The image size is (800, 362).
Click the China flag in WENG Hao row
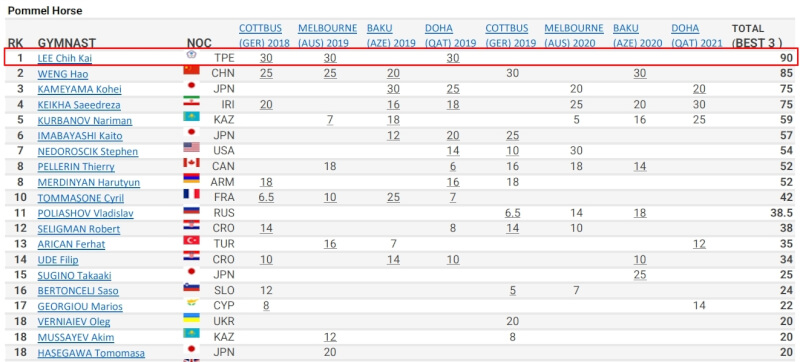point(191,70)
